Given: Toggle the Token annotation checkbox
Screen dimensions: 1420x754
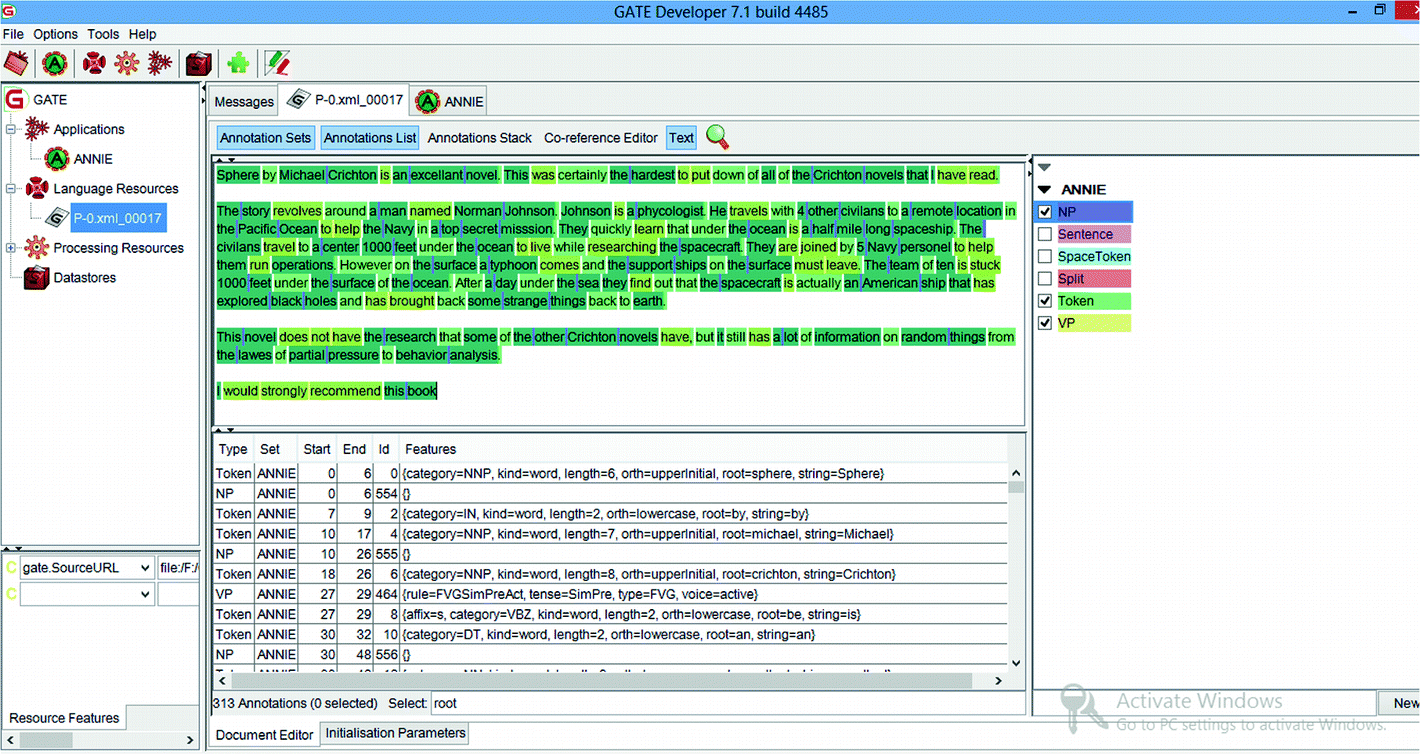Looking at the screenshot, I should (x=1045, y=301).
